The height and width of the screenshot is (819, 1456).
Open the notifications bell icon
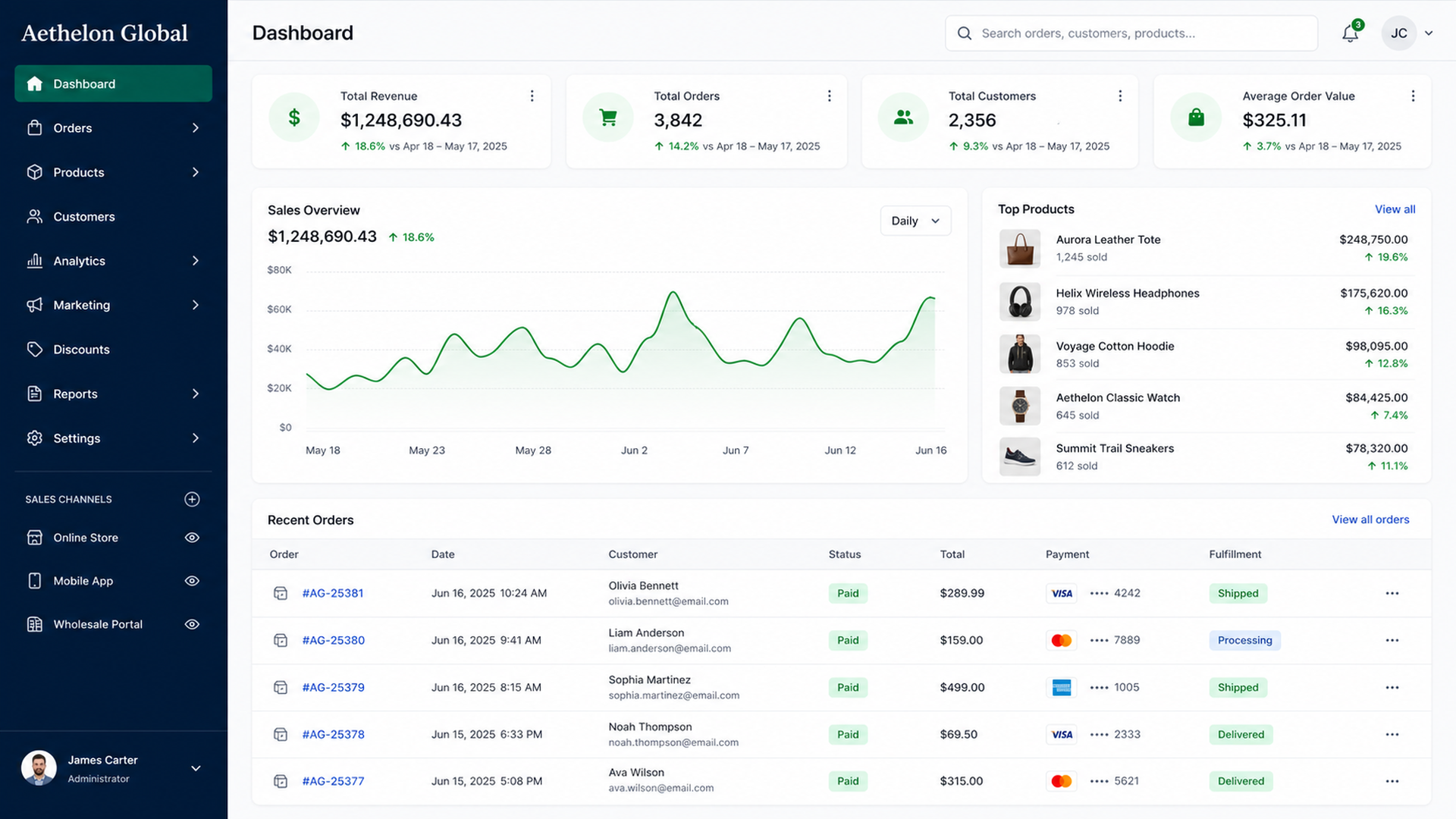(1350, 33)
